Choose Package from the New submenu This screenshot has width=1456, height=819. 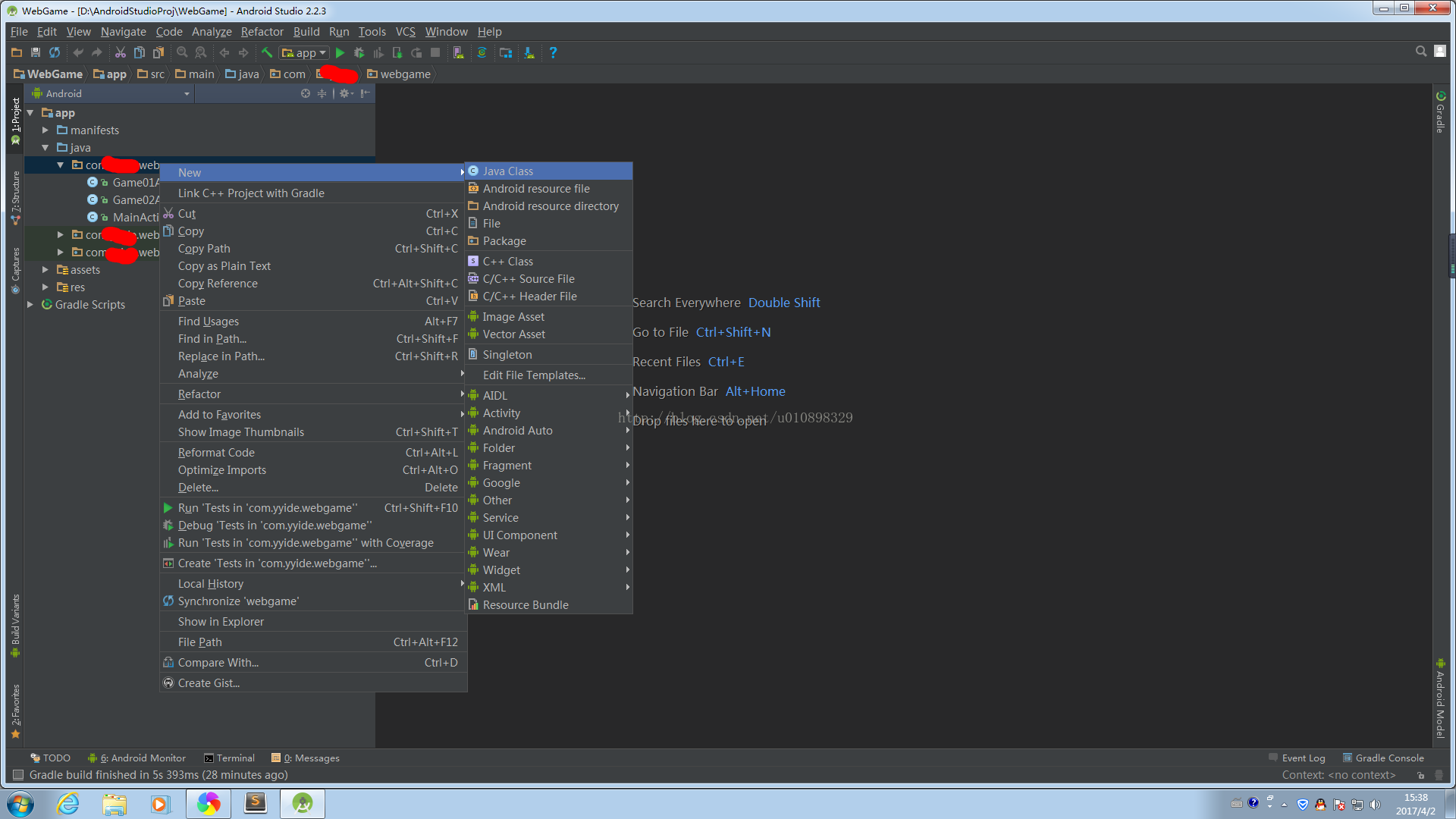point(549,241)
